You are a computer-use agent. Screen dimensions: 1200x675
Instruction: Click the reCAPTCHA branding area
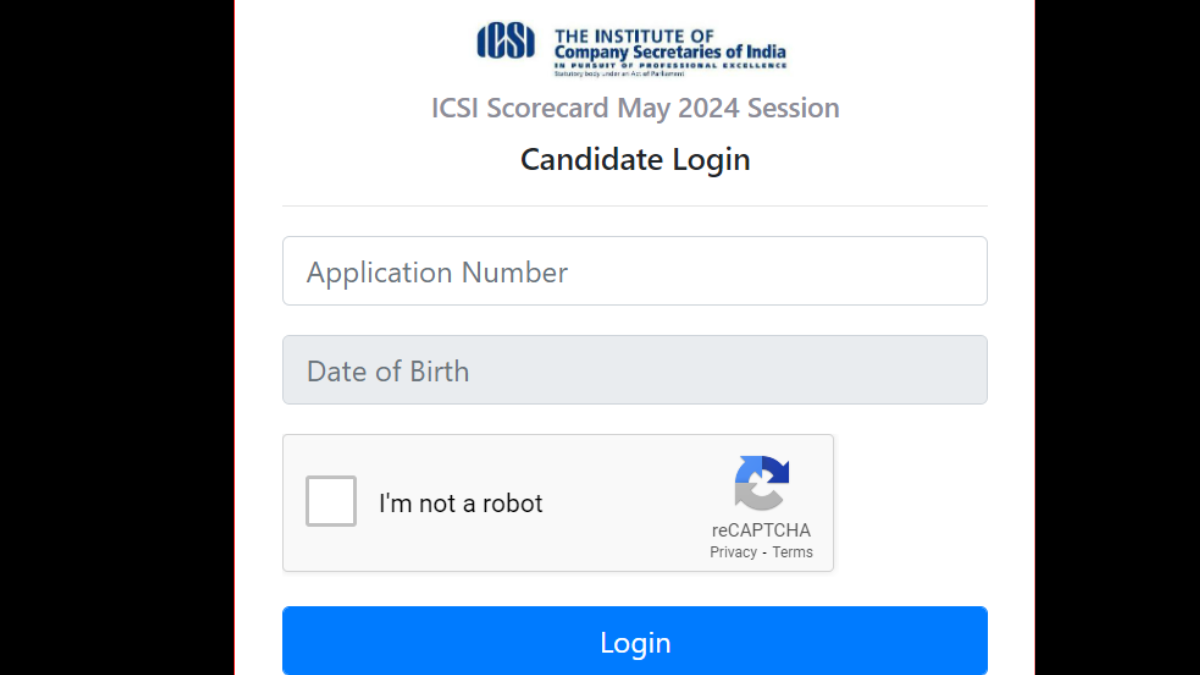762,505
